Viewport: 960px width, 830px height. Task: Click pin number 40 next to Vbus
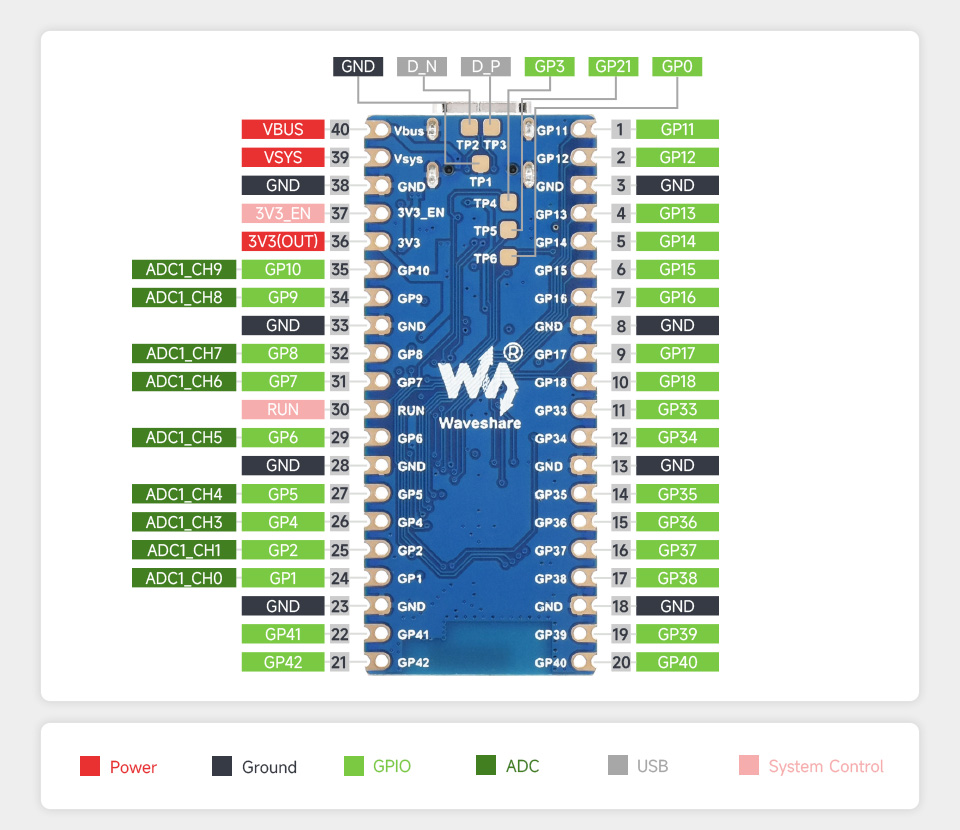tap(341, 129)
